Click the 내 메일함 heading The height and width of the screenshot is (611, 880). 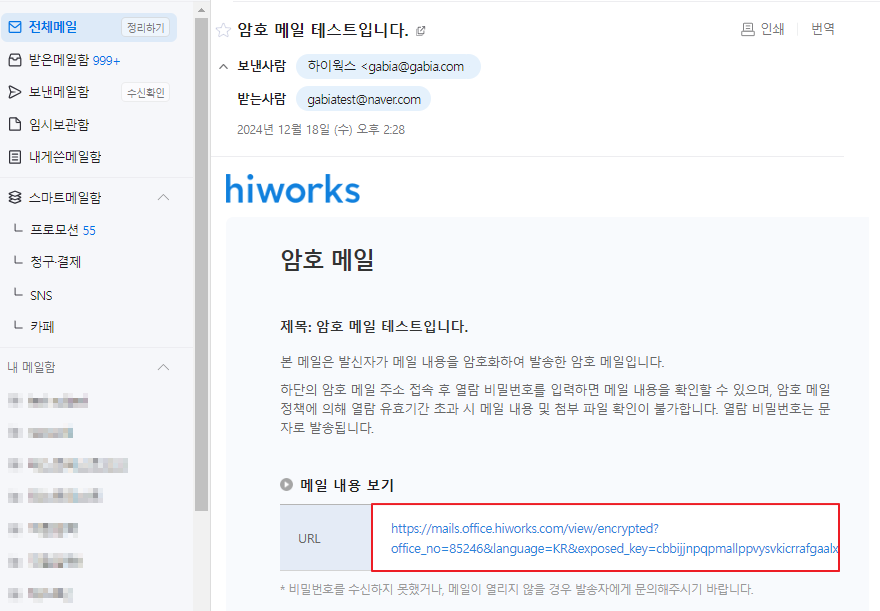tap(31, 367)
